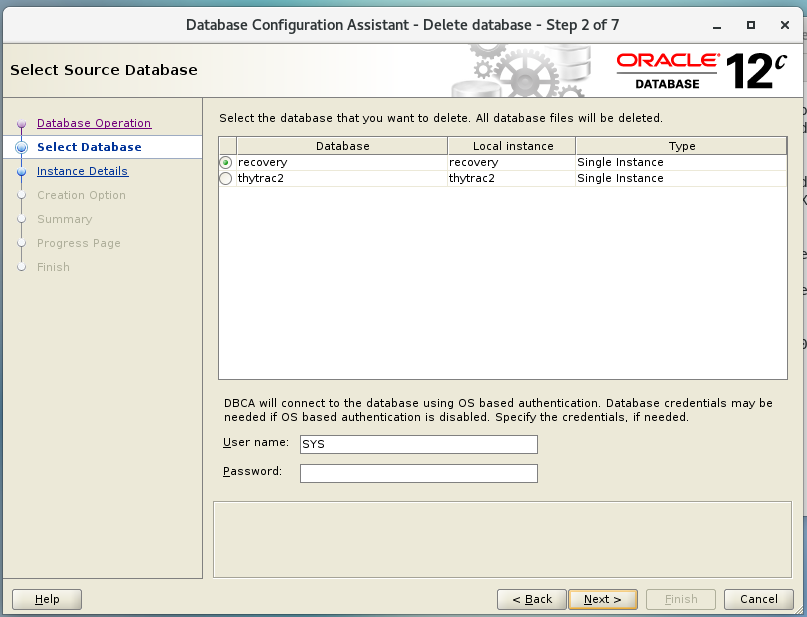Select the recovery database radio button
This screenshot has height=617, width=807.
click(225, 163)
